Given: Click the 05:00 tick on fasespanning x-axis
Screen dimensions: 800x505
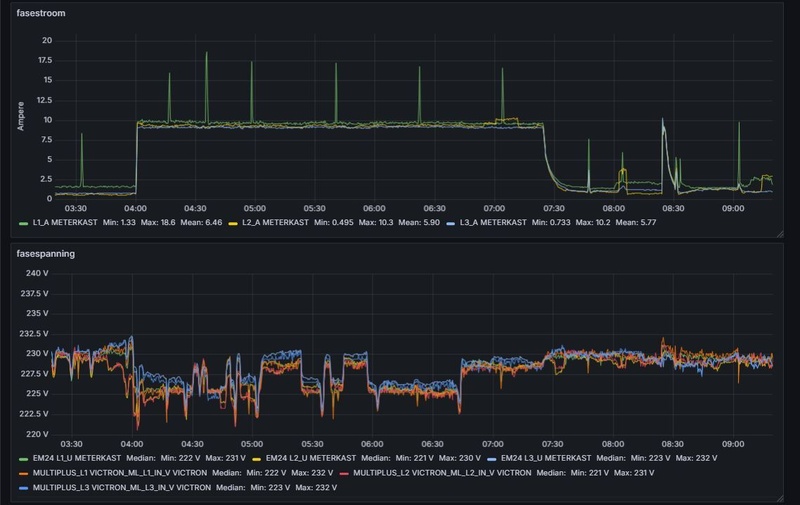Looking at the screenshot, I should click(x=252, y=444).
